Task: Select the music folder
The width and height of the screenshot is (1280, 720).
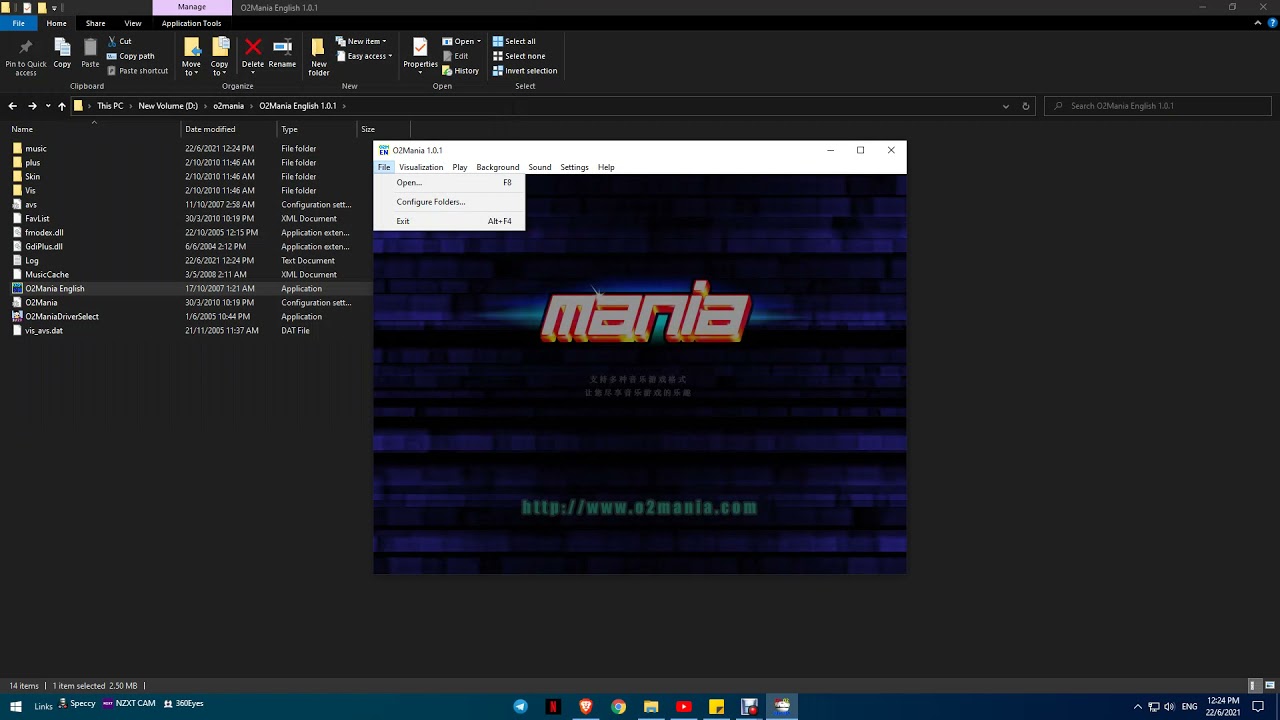Action: [x=36, y=148]
